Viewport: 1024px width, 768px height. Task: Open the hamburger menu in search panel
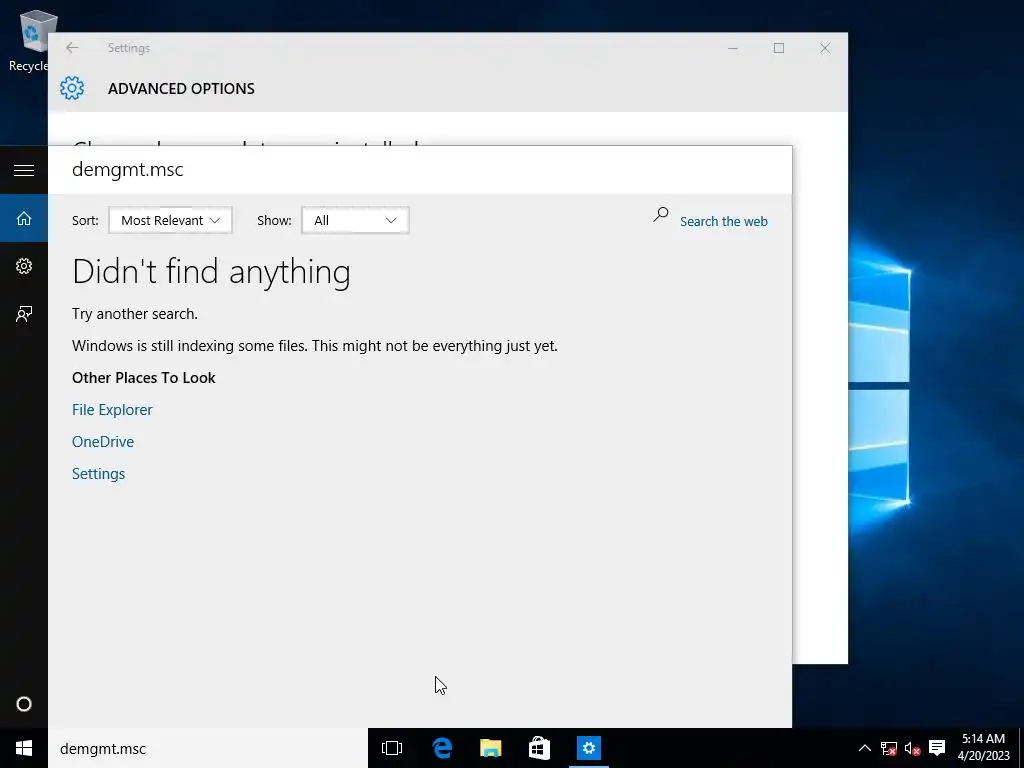coord(24,170)
